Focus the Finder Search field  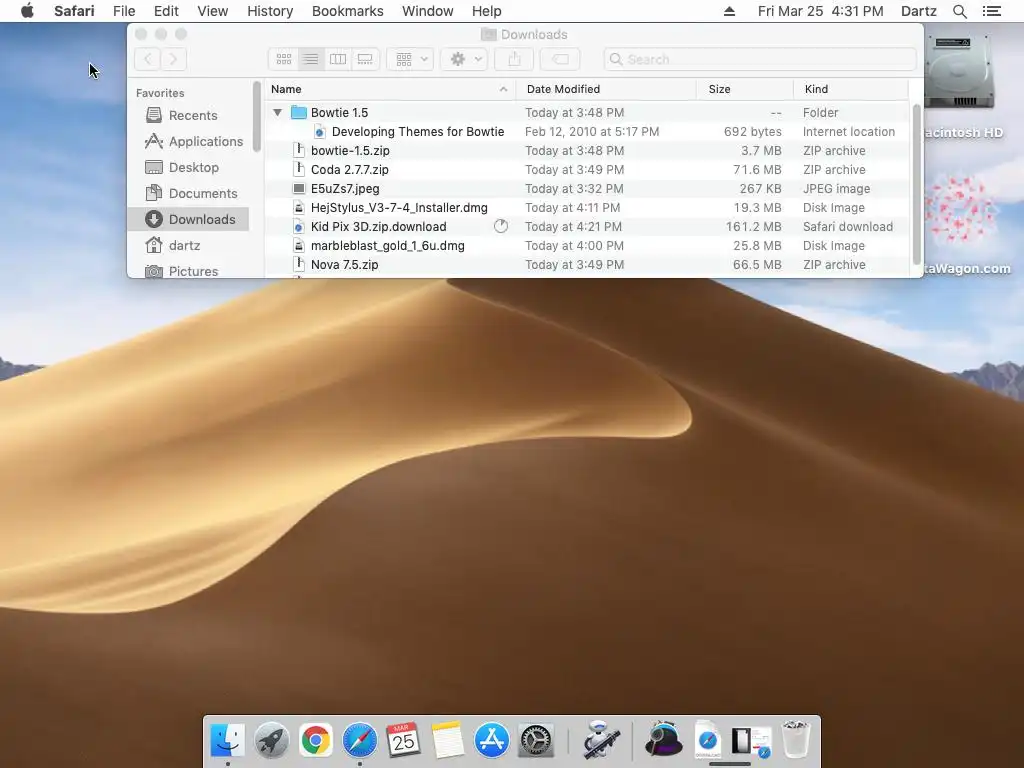760,59
